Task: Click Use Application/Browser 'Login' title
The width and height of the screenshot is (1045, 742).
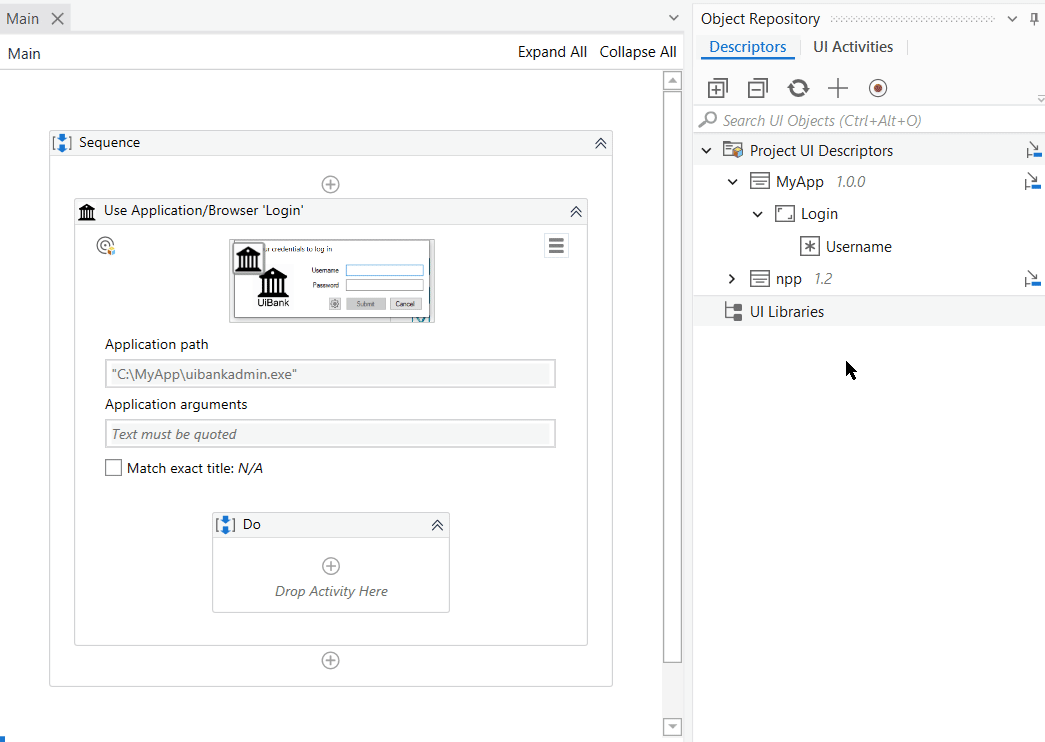Action: click(204, 211)
